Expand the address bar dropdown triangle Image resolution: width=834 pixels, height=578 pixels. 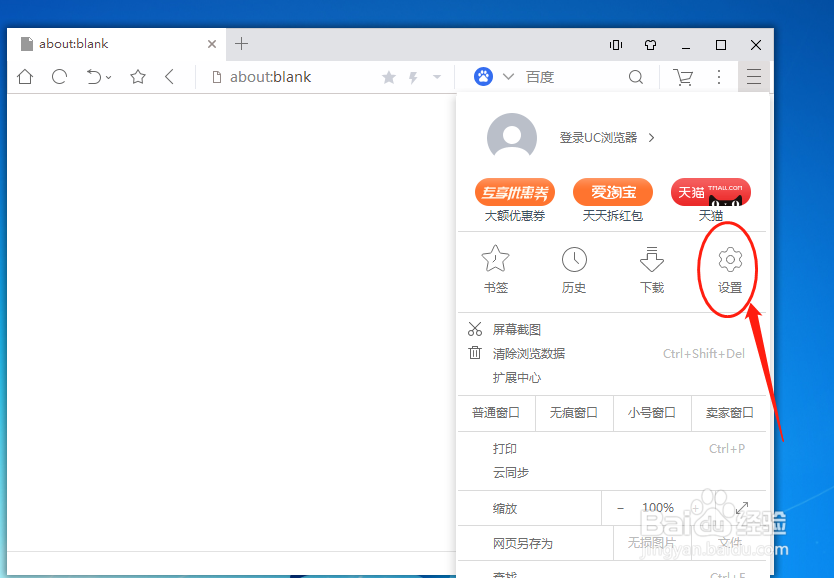pyautogui.click(x=437, y=77)
